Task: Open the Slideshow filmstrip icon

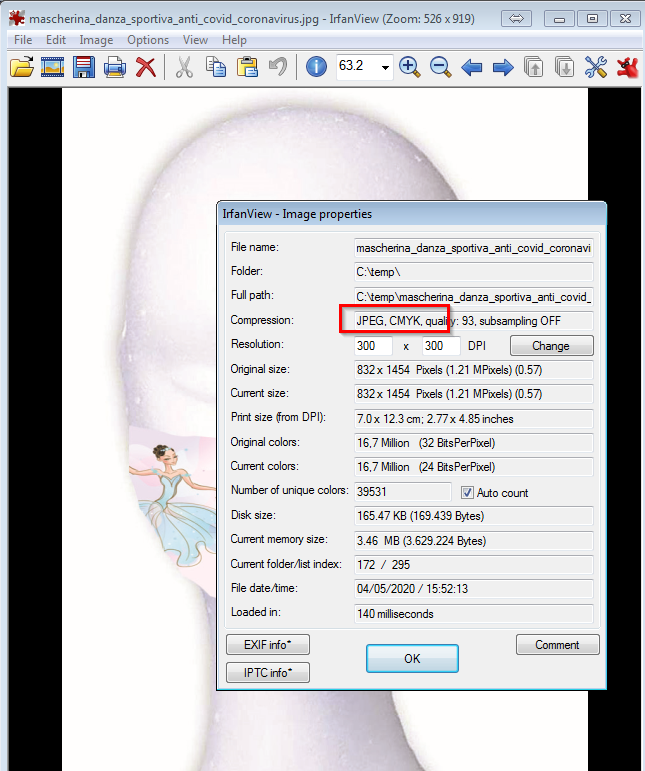Action: pos(53,66)
